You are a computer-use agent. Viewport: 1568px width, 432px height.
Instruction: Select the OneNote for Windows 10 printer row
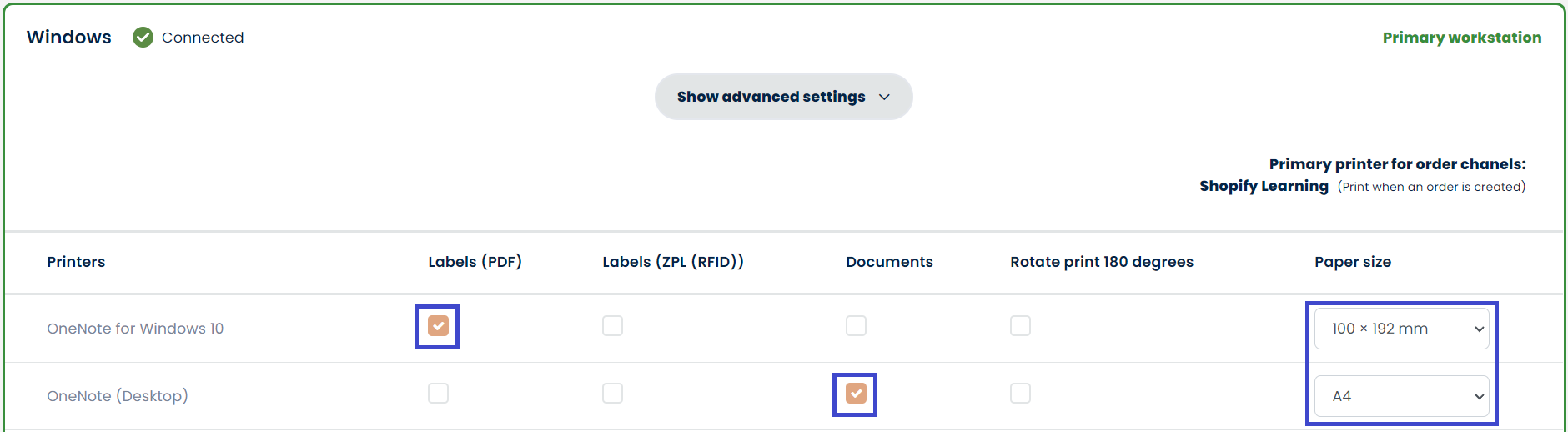135,329
